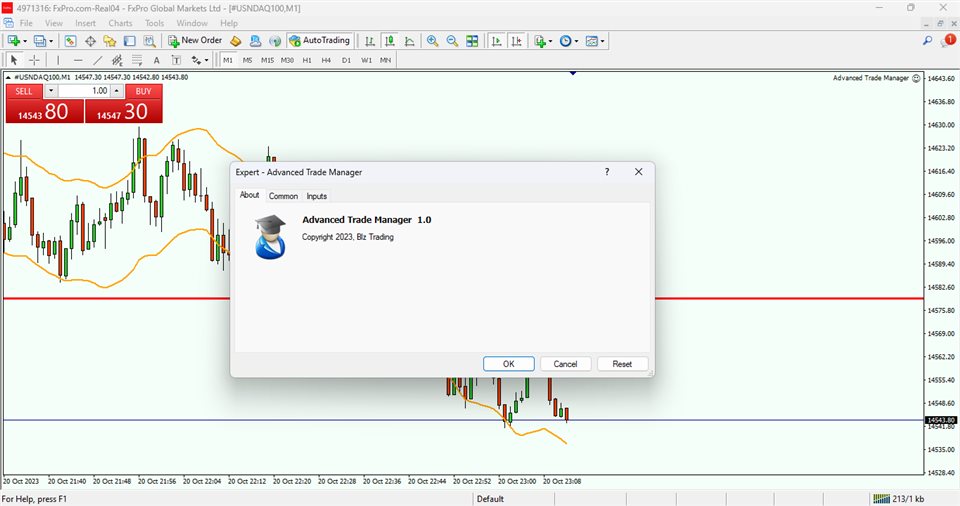The image size is (960, 506).
Task: Decrease trade volume with down arrow
Action: (x=51, y=91)
